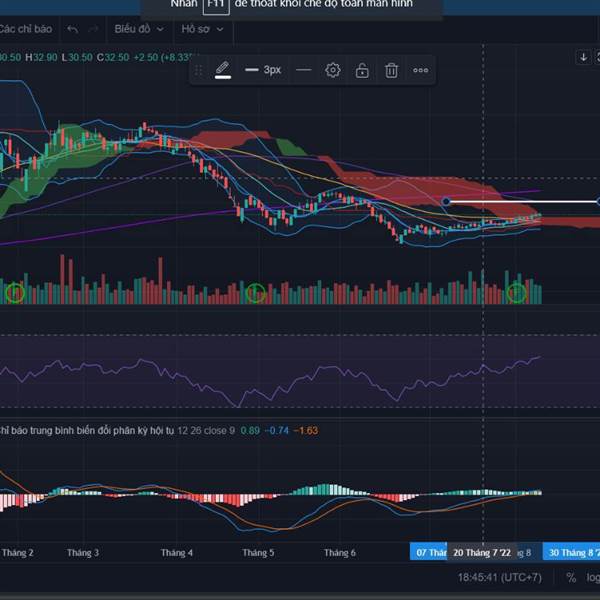Toggle the log scale button

click(593, 577)
